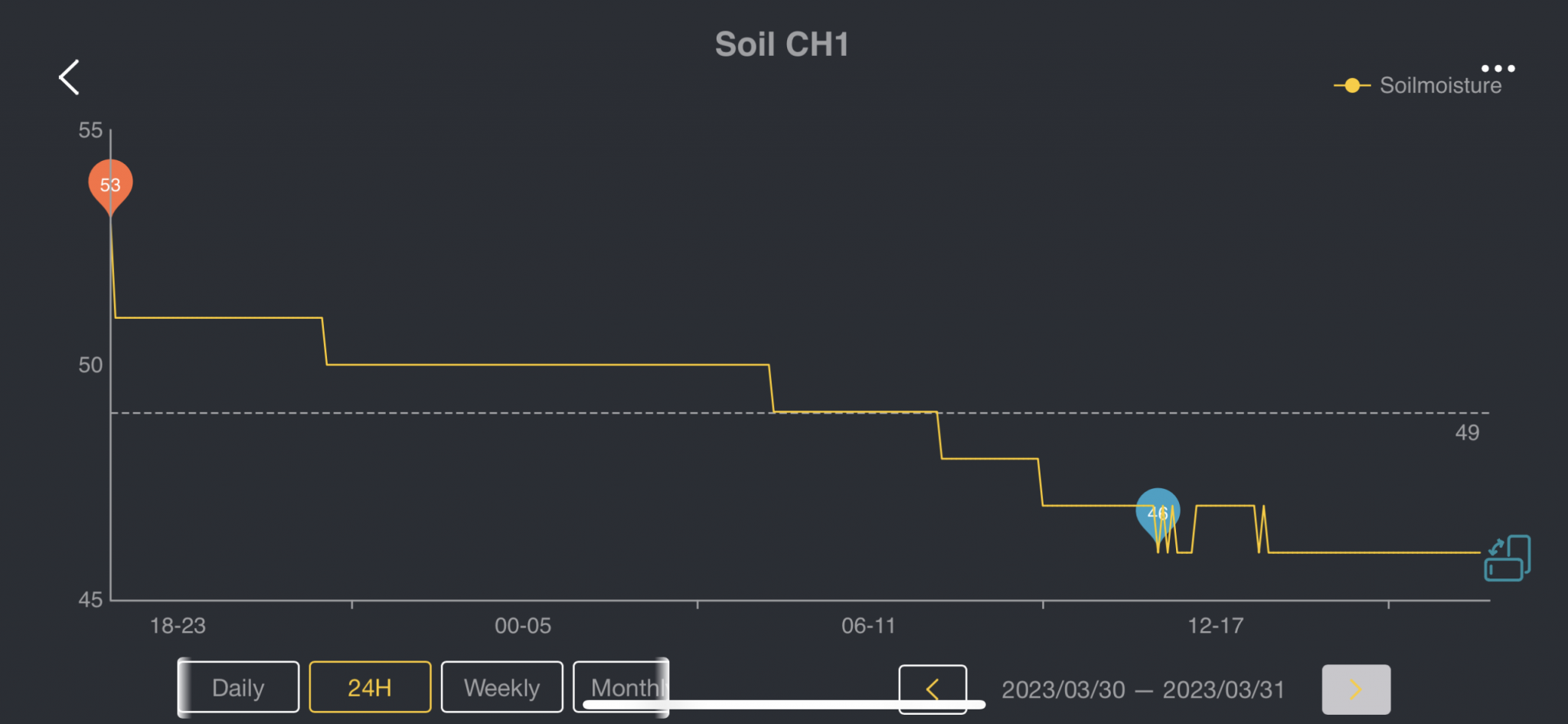Toggle the Soilmoisture series legend label
The height and width of the screenshot is (724, 1568).
1439,86
